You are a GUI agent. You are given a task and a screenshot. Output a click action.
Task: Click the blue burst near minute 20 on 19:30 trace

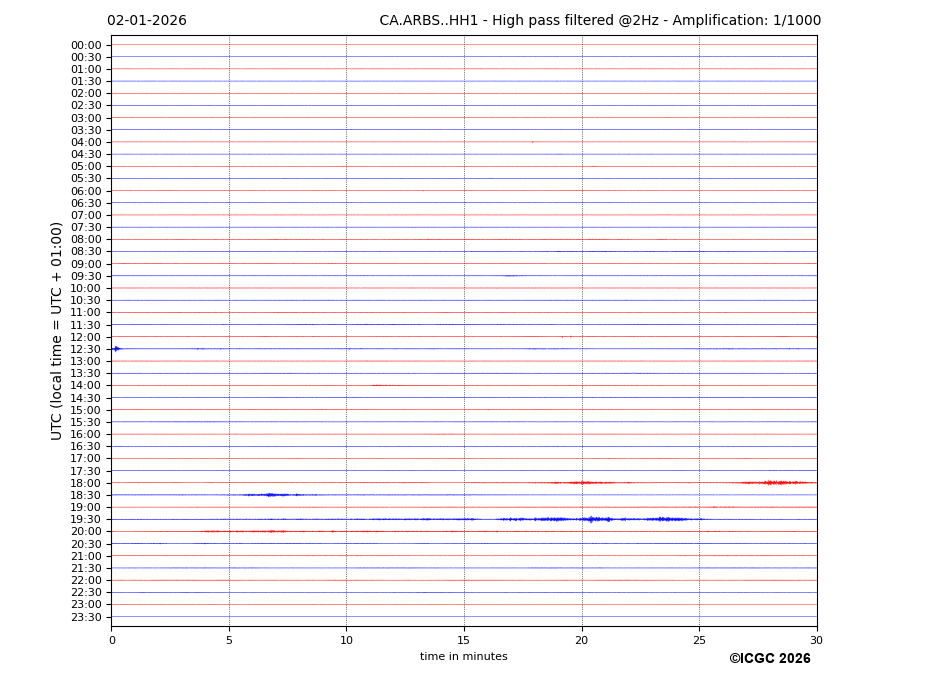[x=592, y=519]
